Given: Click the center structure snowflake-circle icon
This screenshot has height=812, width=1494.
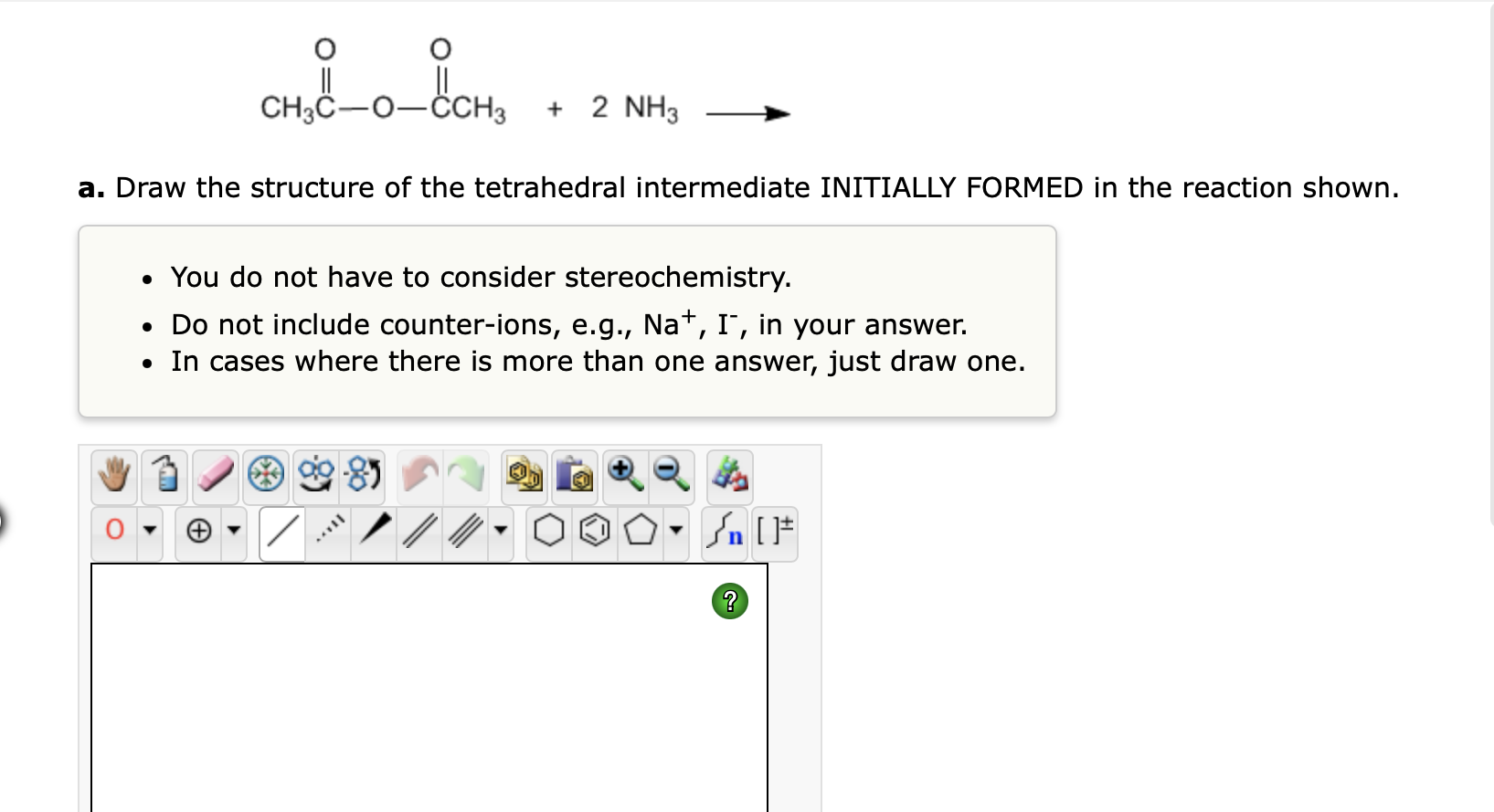Looking at the screenshot, I should (267, 477).
